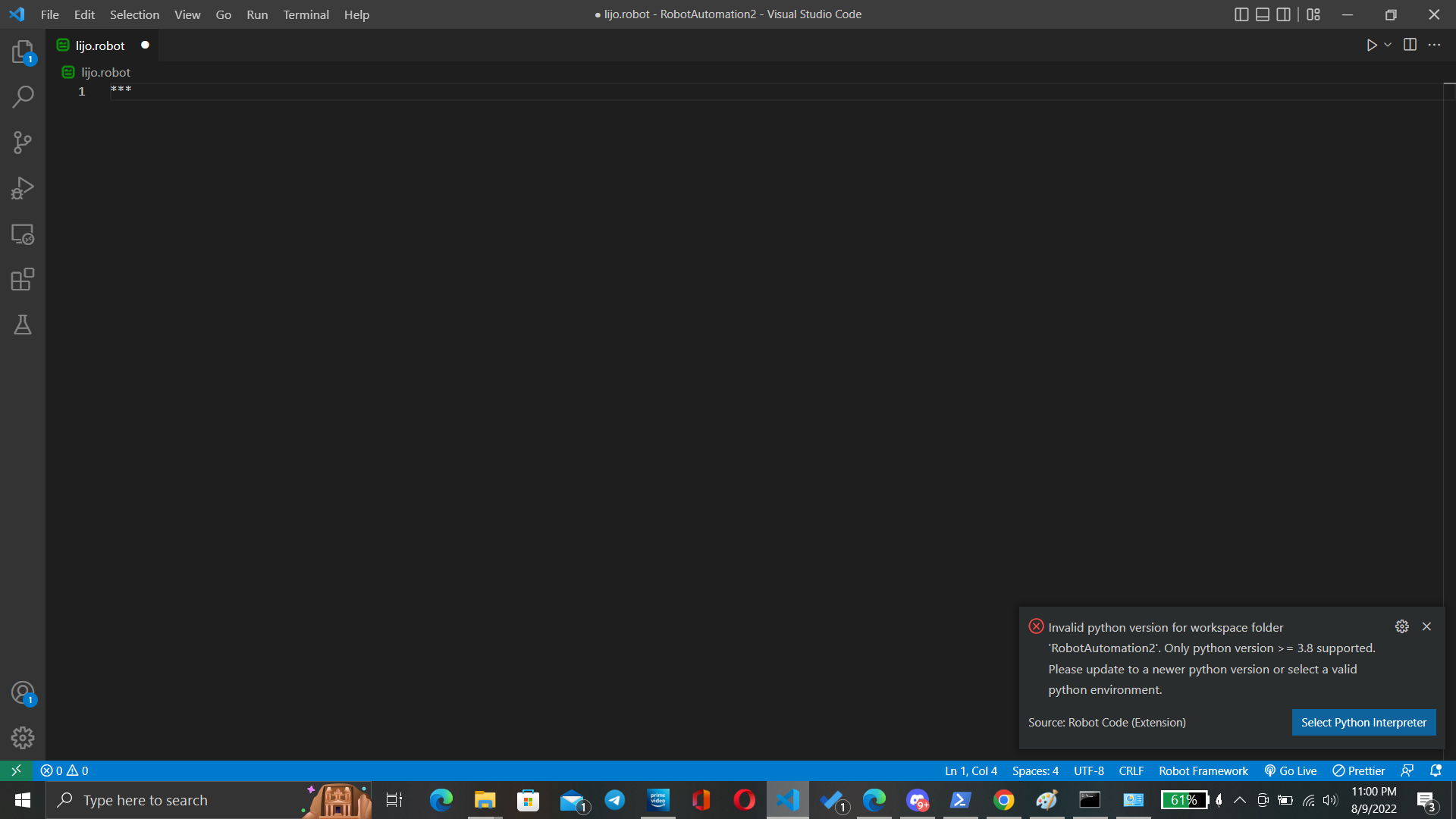
Task: Expand the customize layout dropdown in title bar
Action: pyautogui.click(x=1314, y=14)
